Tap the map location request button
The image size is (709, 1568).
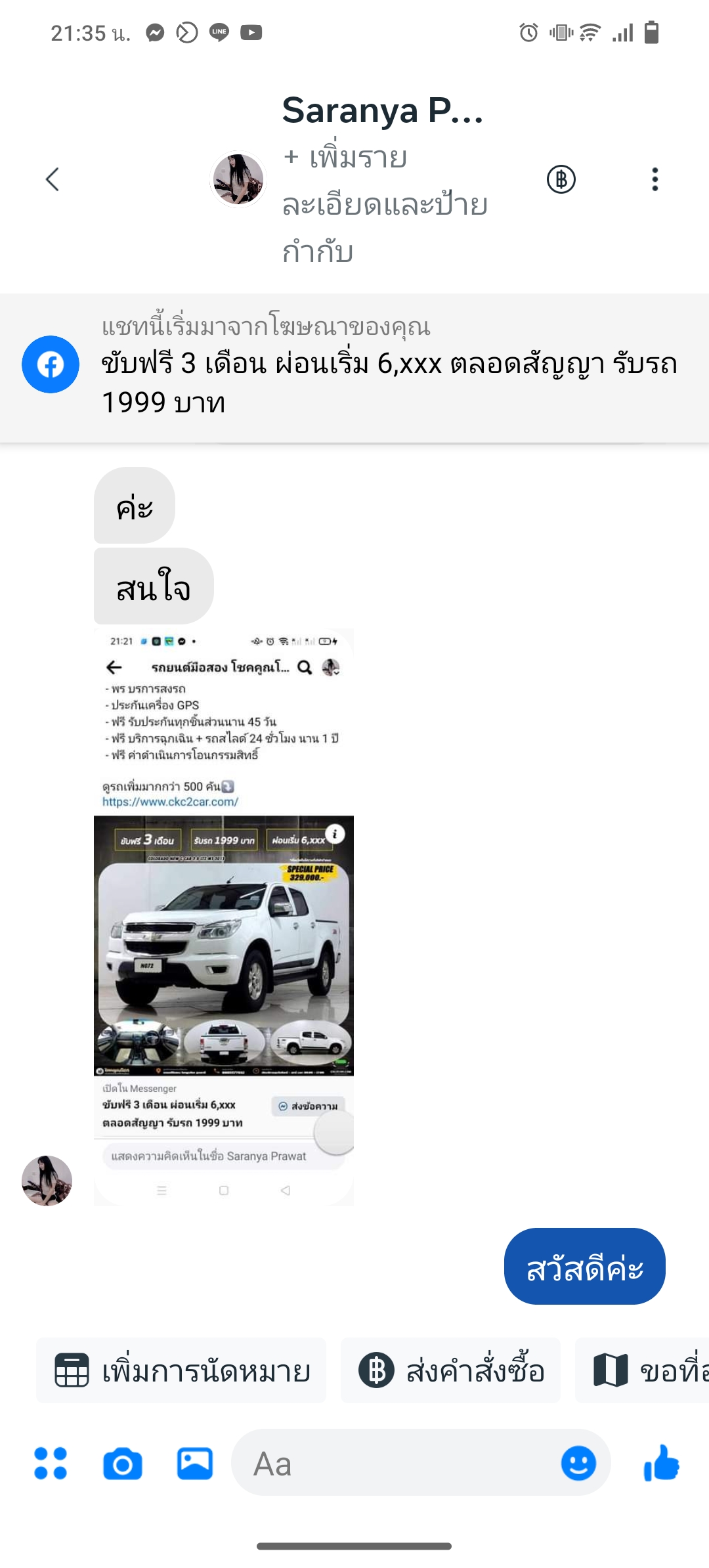point(643,1371)
